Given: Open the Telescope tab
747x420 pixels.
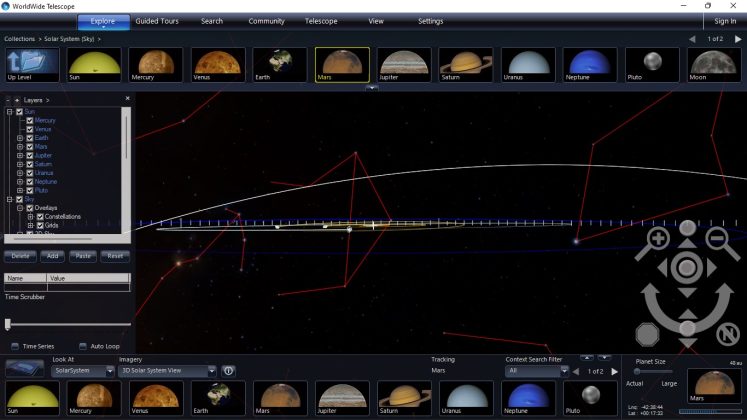Looking at the screenshot, I should coord(321,21).
